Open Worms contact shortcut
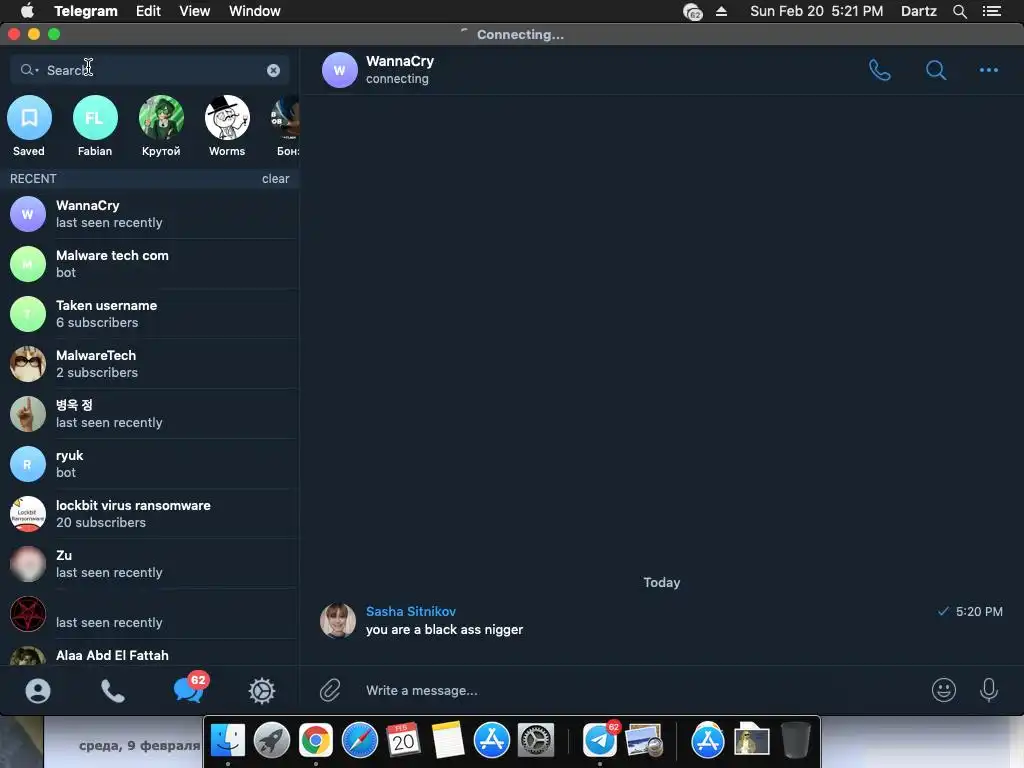This screenshot has width=1024, height=768. [227, 126]
